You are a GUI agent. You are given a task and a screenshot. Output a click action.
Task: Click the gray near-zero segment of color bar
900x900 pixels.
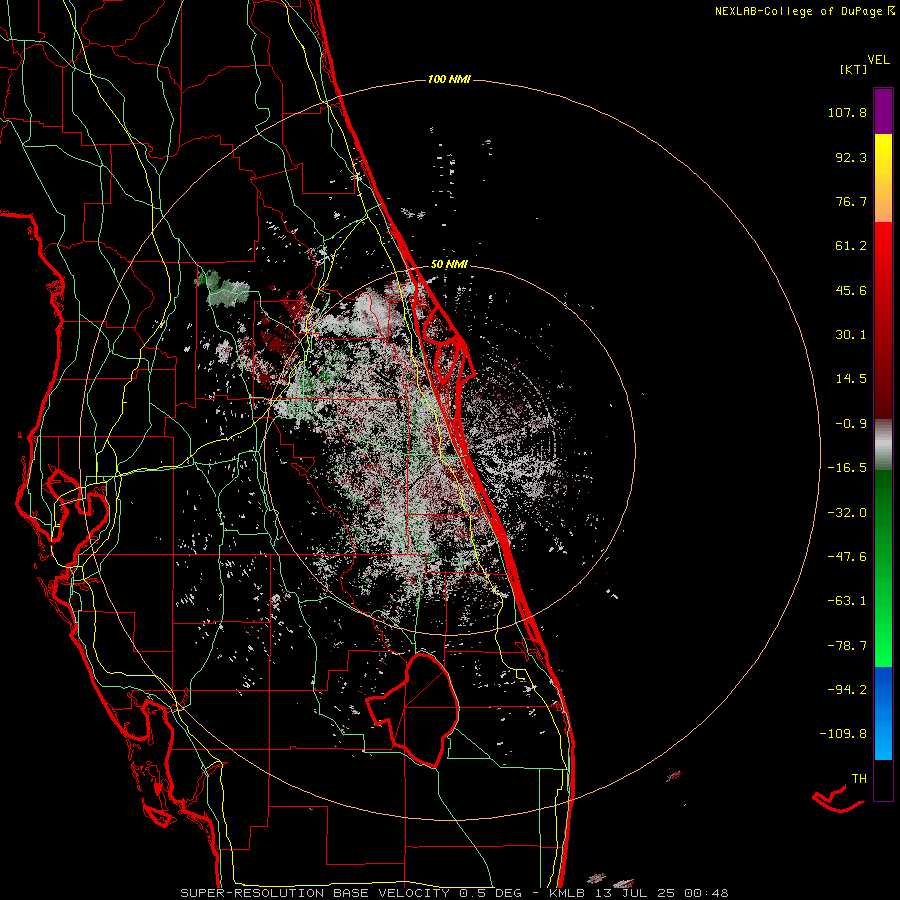tap(883, 444)
